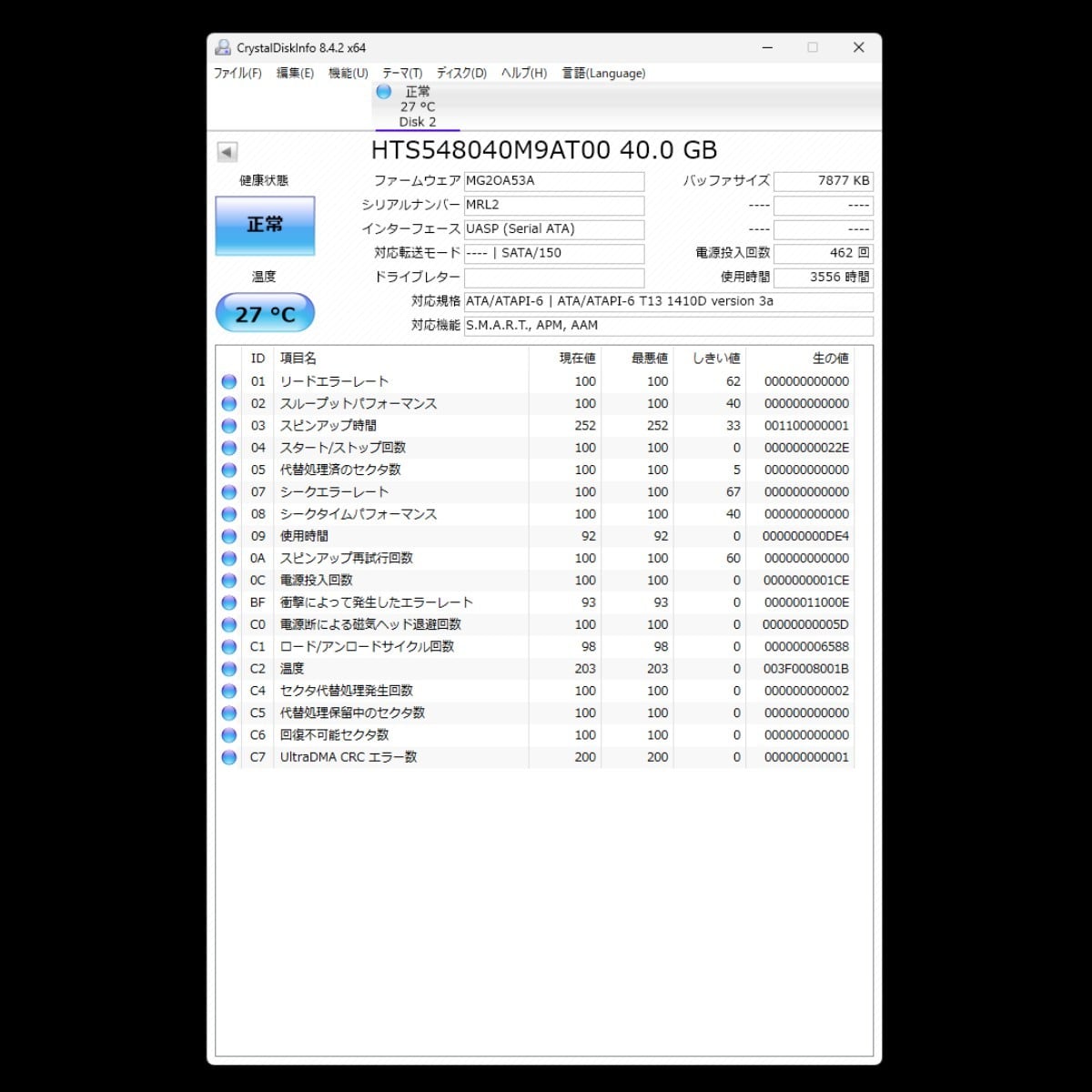Click the 健康状態 label
Viewport: 1092px width, 1092px height.
point(264,181)
